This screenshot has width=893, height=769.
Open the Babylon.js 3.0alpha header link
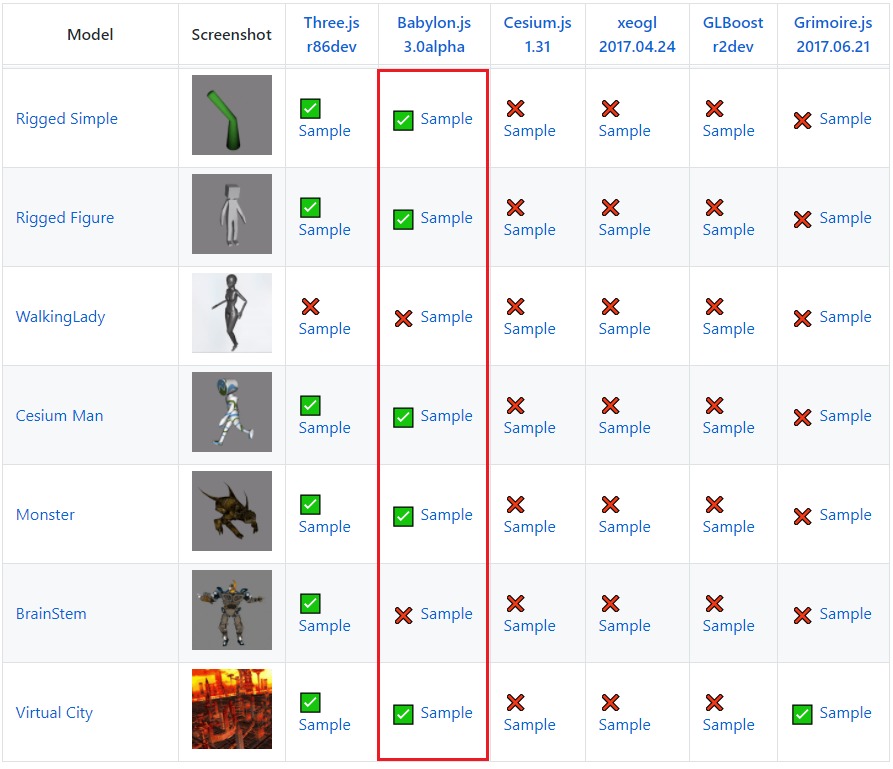(x=434, y=34)
